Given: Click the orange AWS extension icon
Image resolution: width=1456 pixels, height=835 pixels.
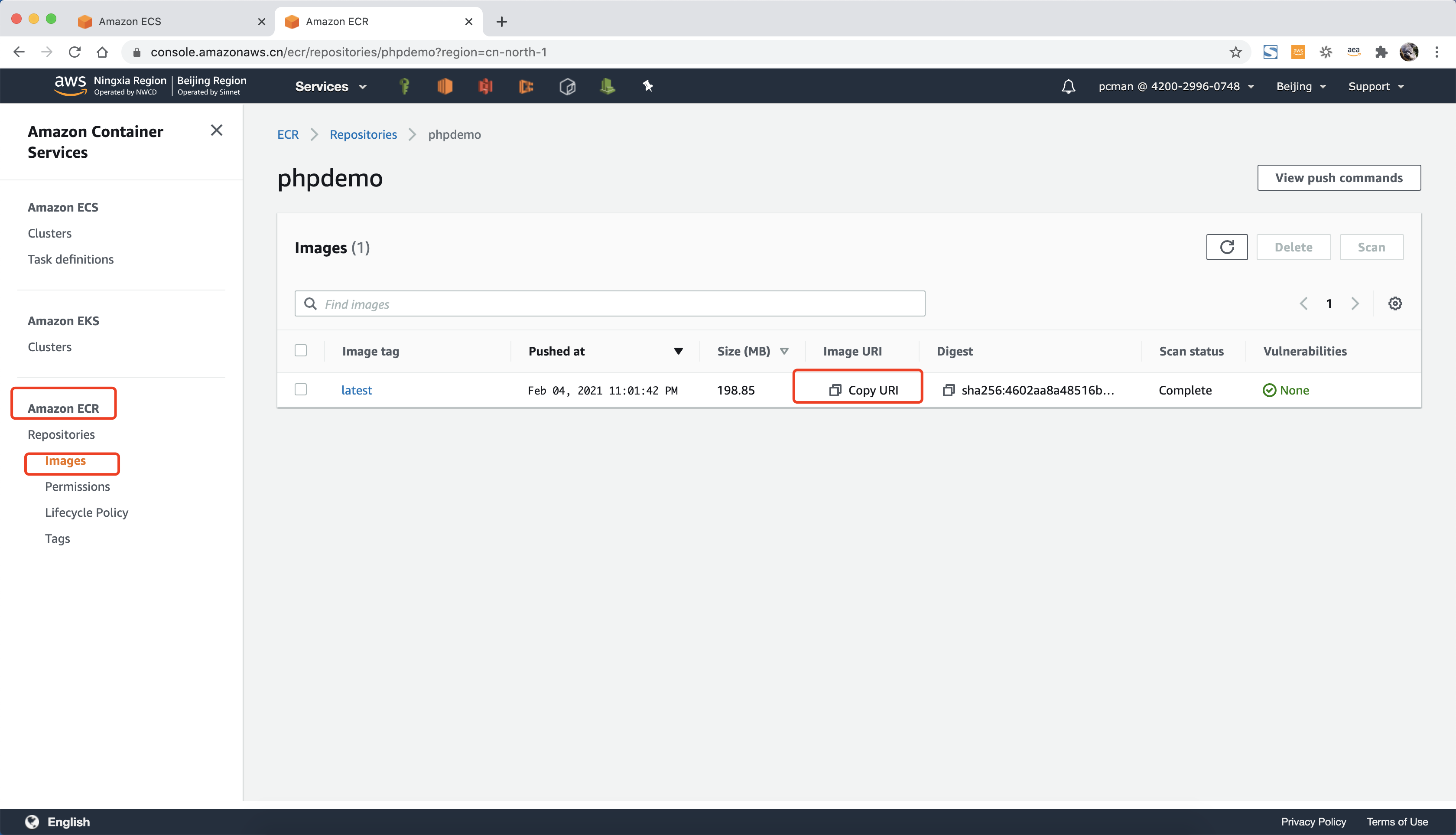Looking at the screenshot, I should (x=1298, y=52).
